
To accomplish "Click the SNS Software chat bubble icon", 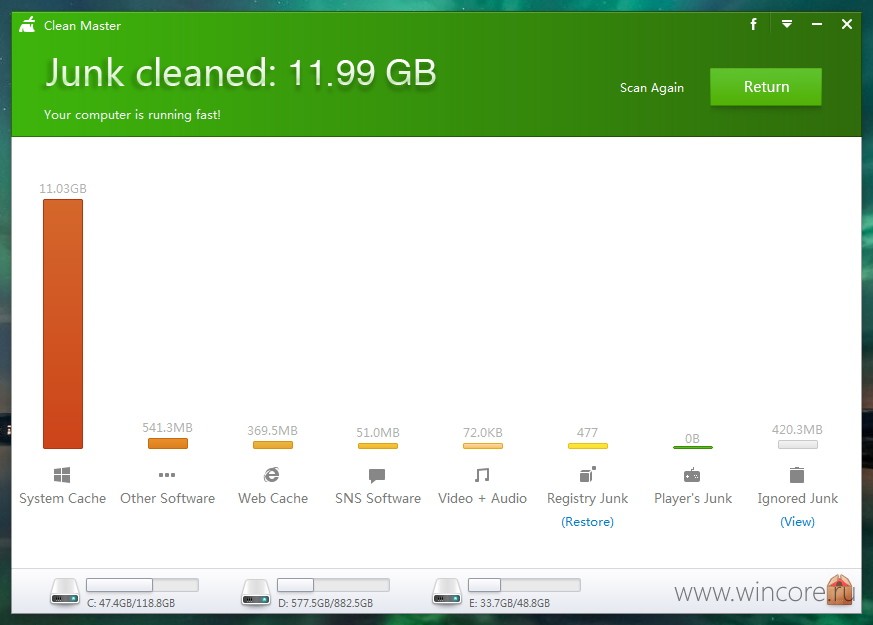I will click(377, 475).
